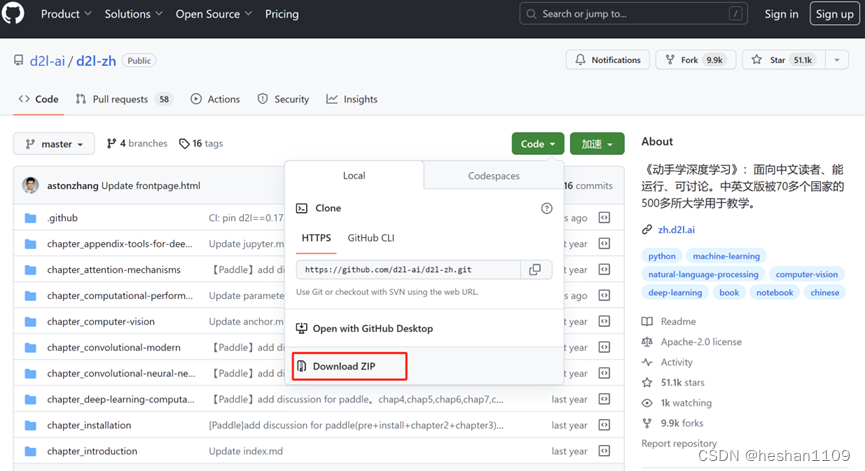Screen dimensions: 865x471
Task: Open the green 加速 dropdown button
Action: coord(597,144)
